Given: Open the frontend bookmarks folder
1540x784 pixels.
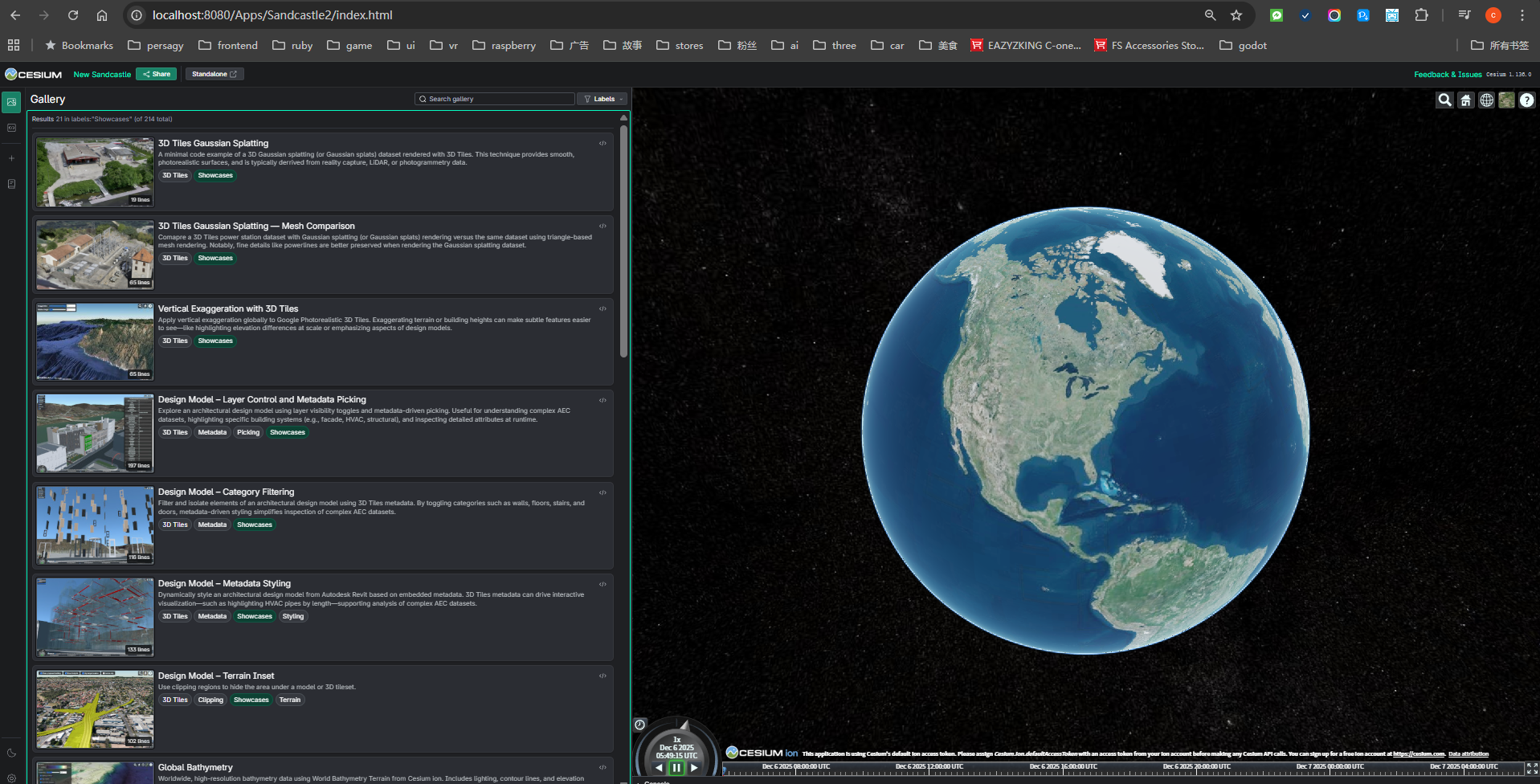Looking at the screenshot, I should [228, 46].
